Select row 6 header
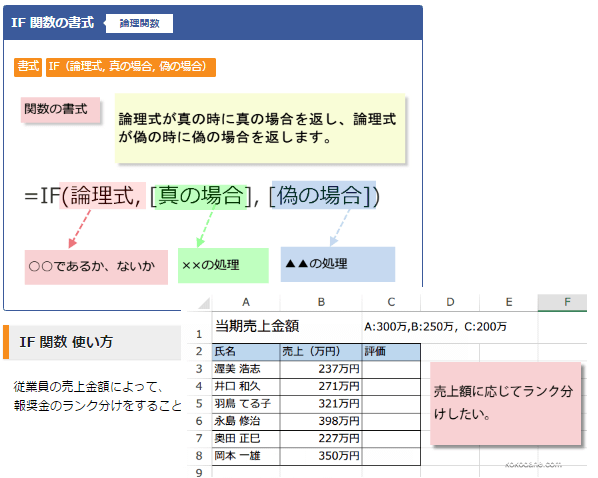598x478 pixels. [x=199, y=421]
